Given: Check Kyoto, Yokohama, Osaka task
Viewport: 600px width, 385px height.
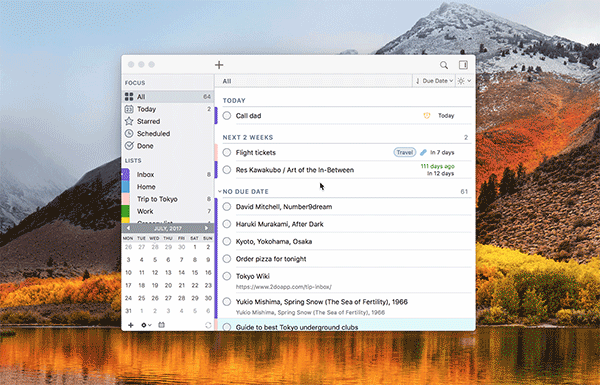Looking at the screenshot, I should [x=227, y=241].
